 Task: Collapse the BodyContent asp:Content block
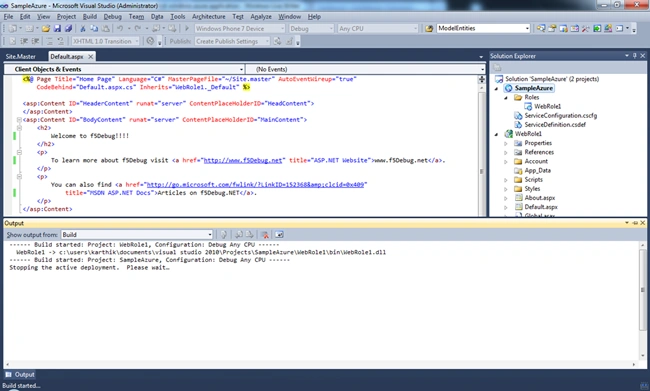19,120
